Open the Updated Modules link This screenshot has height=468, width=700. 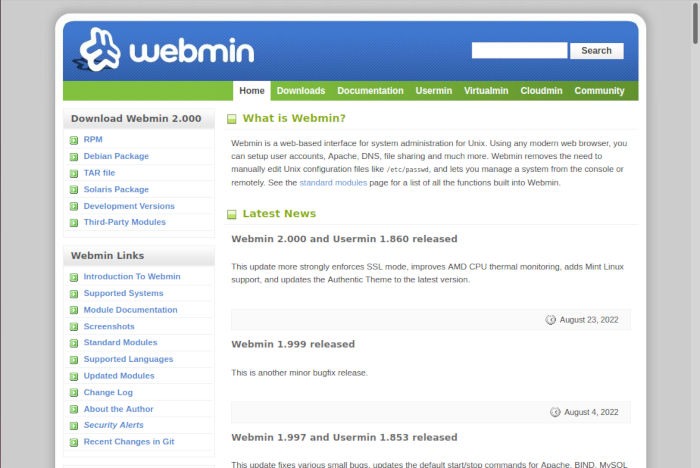119,376
